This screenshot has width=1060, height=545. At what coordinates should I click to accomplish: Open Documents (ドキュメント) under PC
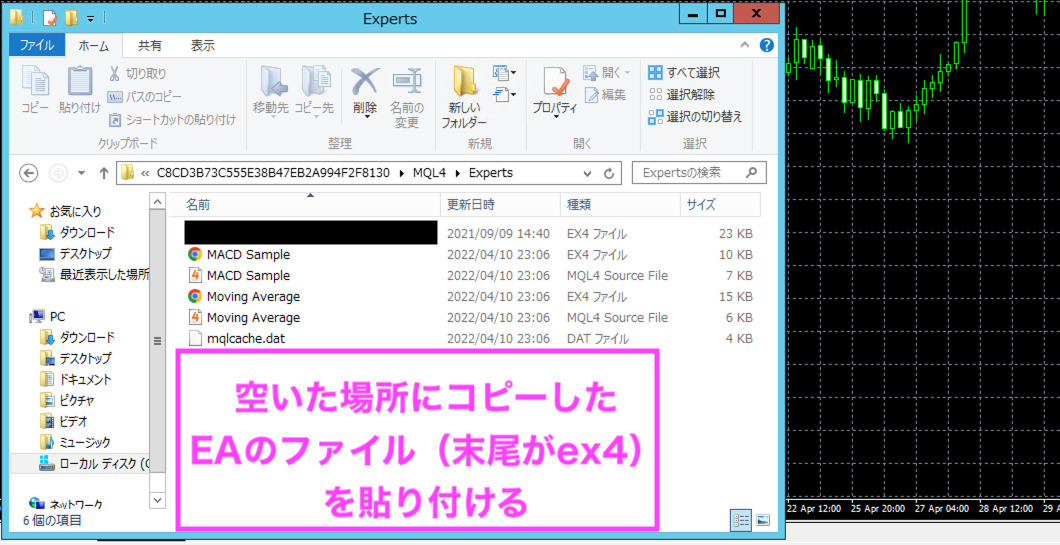click(76, 379)
